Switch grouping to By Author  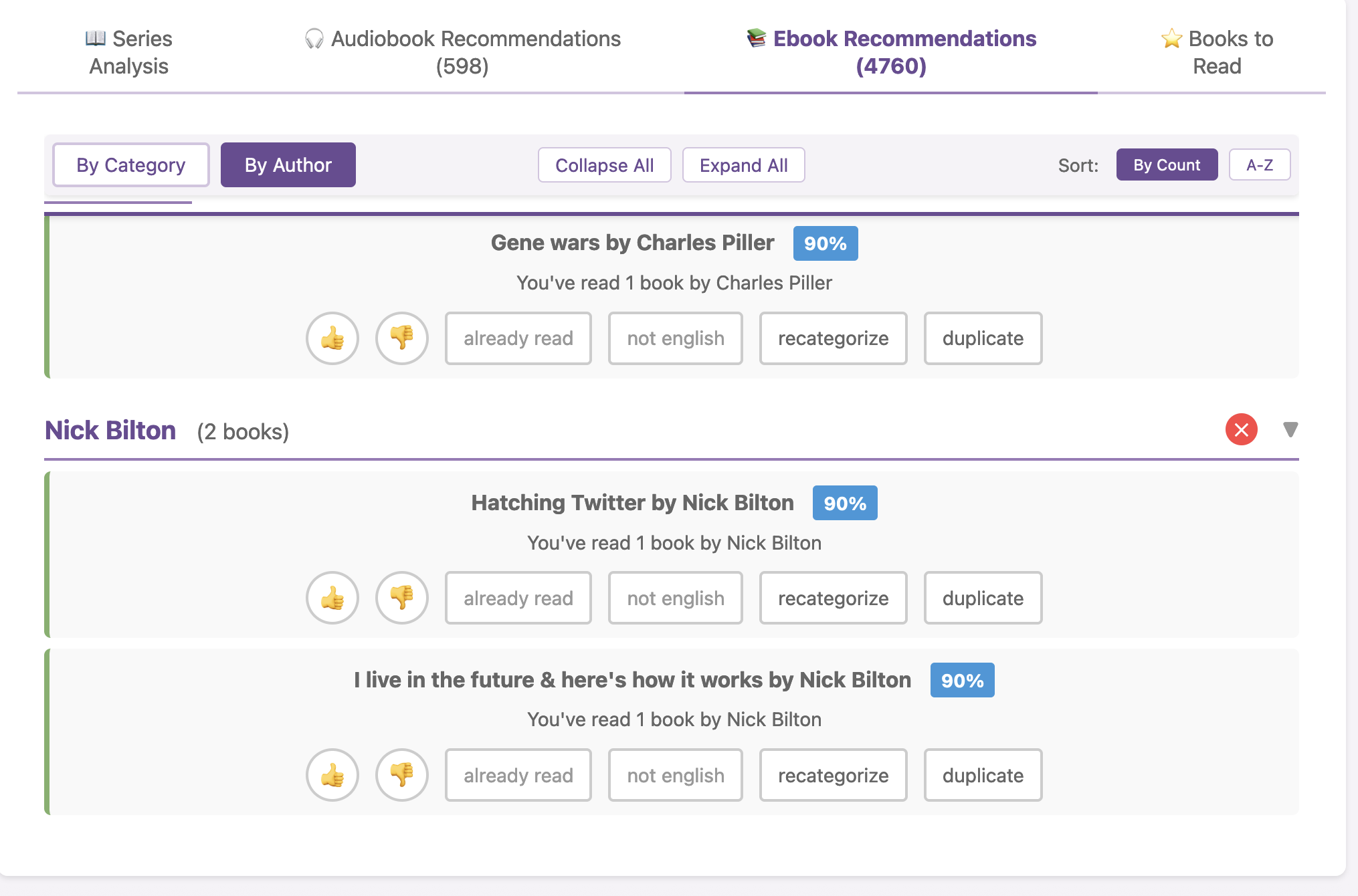click(x=288, y=164)
